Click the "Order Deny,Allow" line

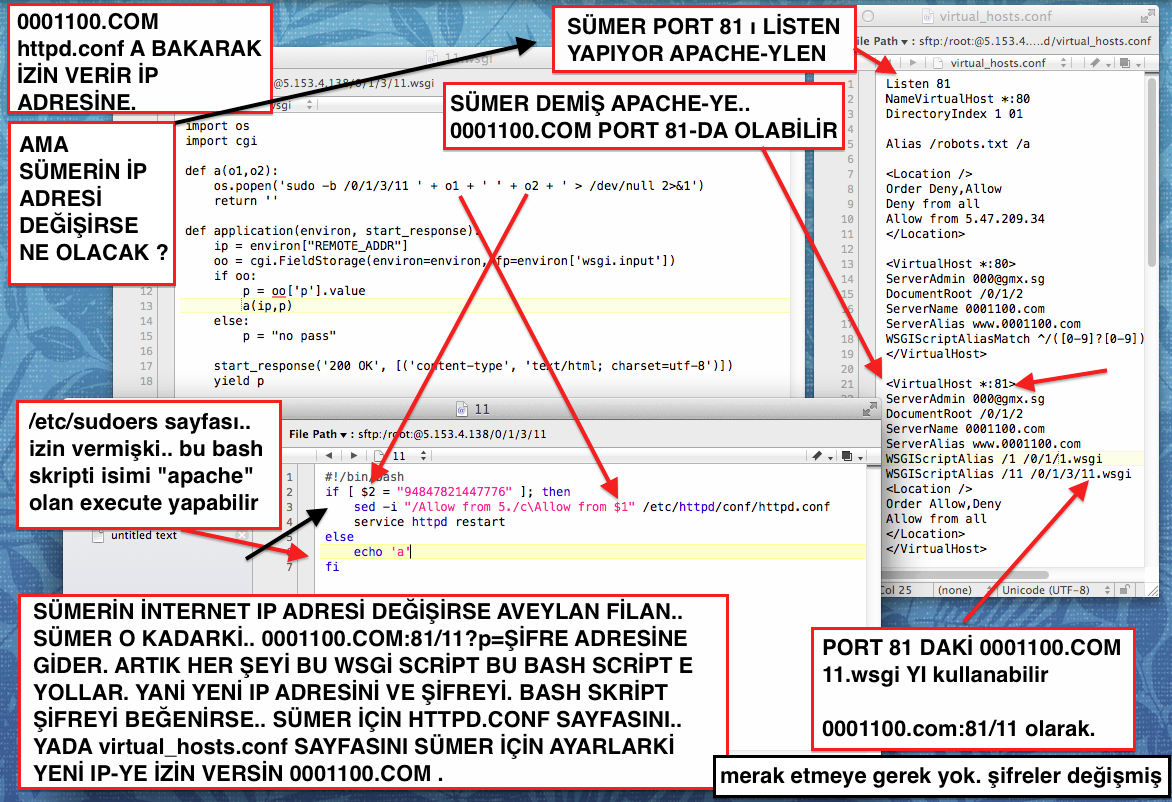click(x=943, y=189)
